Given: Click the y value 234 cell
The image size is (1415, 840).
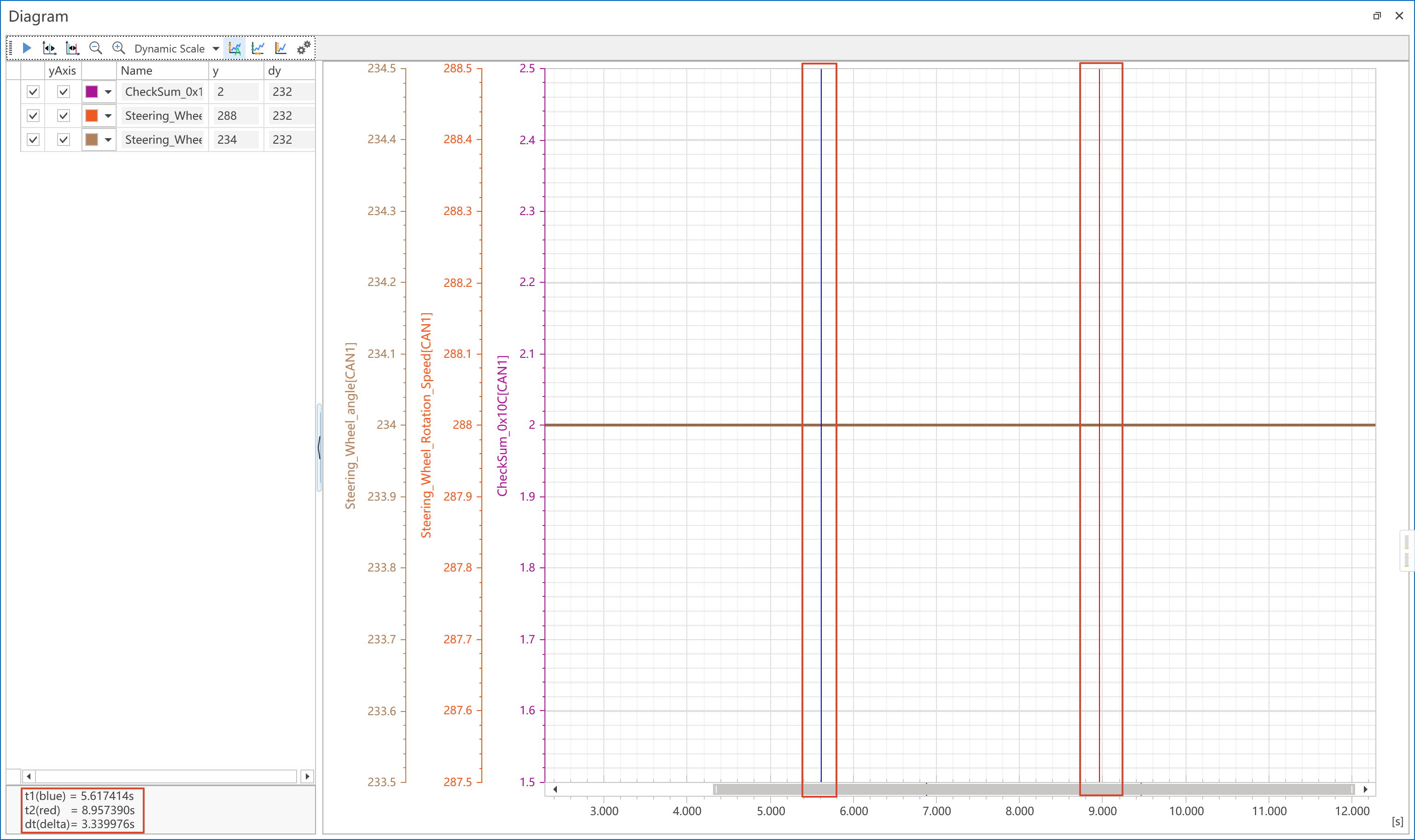Looking at the screenshot, I should pyautogui.click(x=235, y=139).
